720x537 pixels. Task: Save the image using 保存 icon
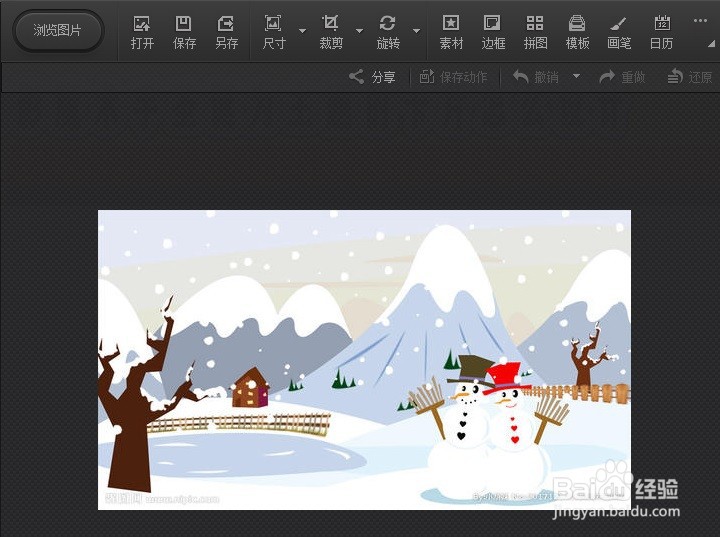pos(184,33)
